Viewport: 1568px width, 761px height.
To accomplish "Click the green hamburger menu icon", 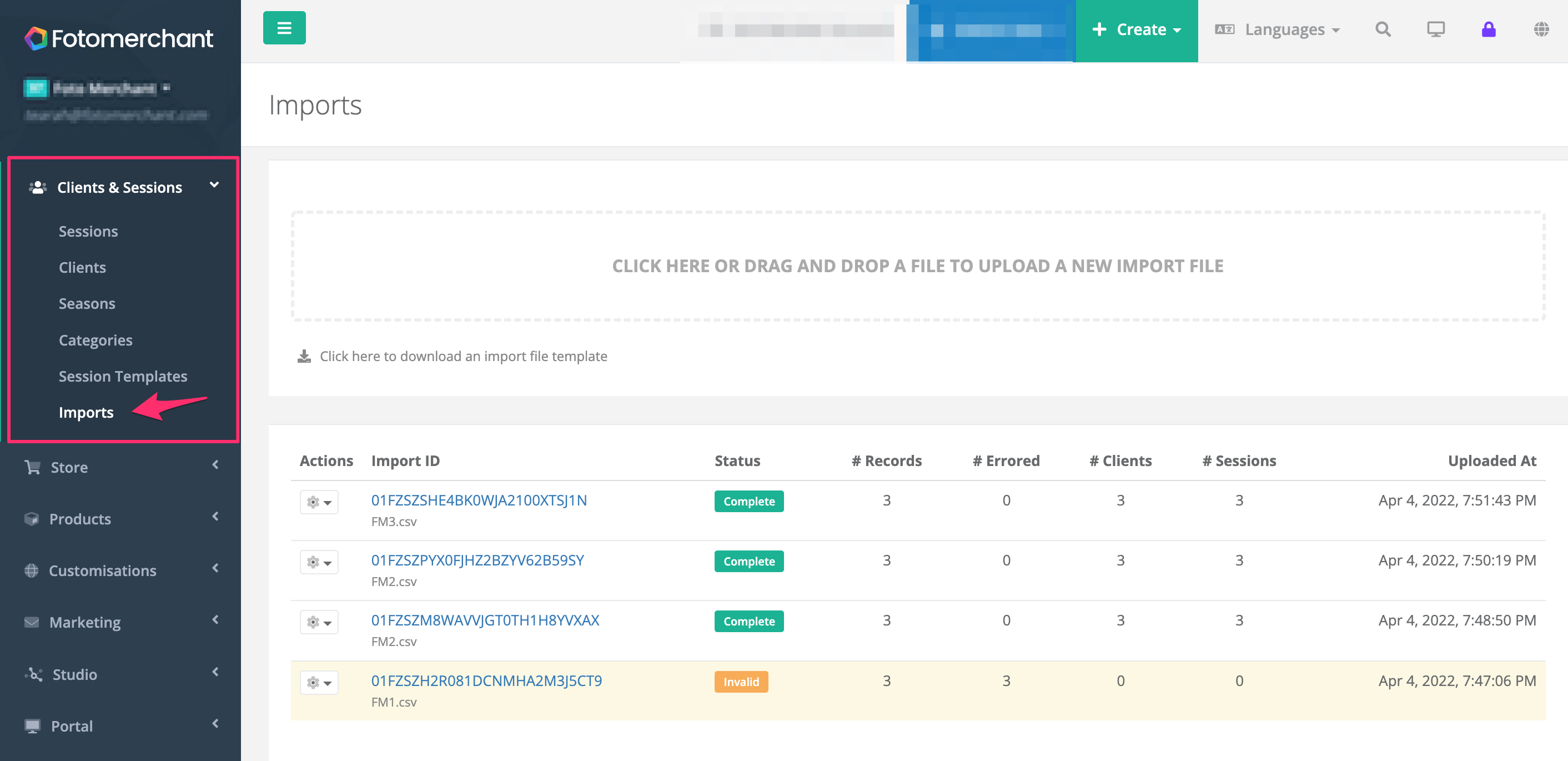I will click(284, 28).
